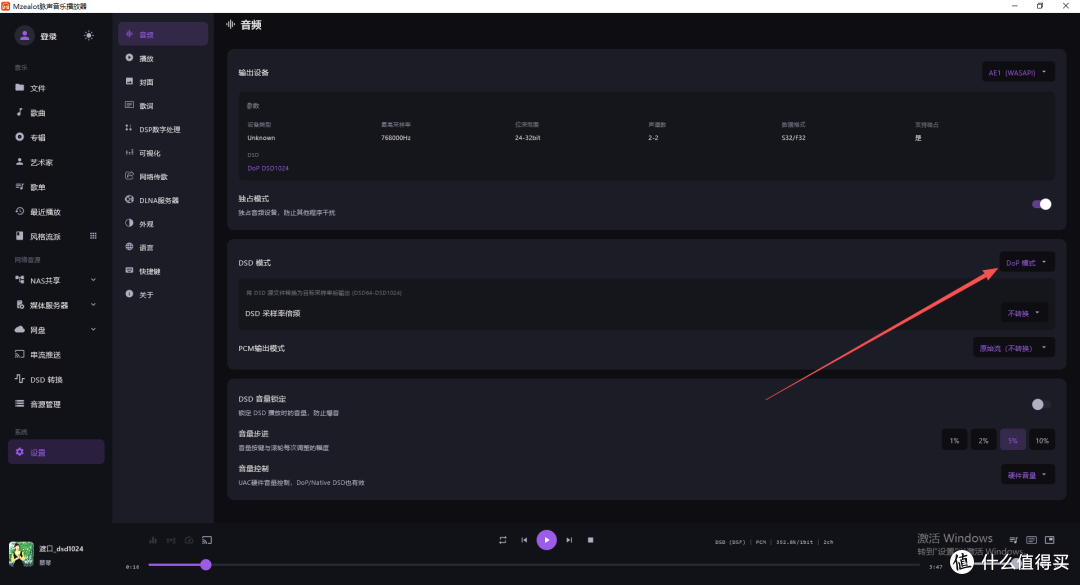Open the DSD 采样率倍频 不转换 dropdown
This screenshot has height=585, width=1080.
click(1024, 314)
